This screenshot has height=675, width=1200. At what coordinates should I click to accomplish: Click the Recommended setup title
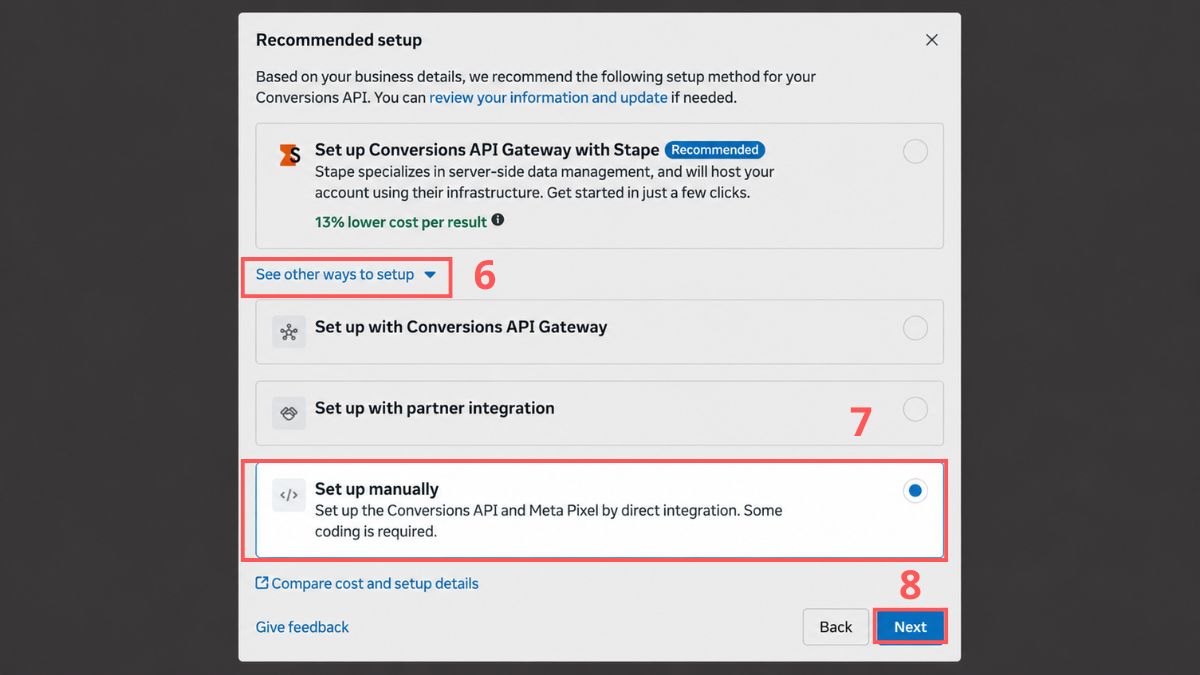pos(339,40)
